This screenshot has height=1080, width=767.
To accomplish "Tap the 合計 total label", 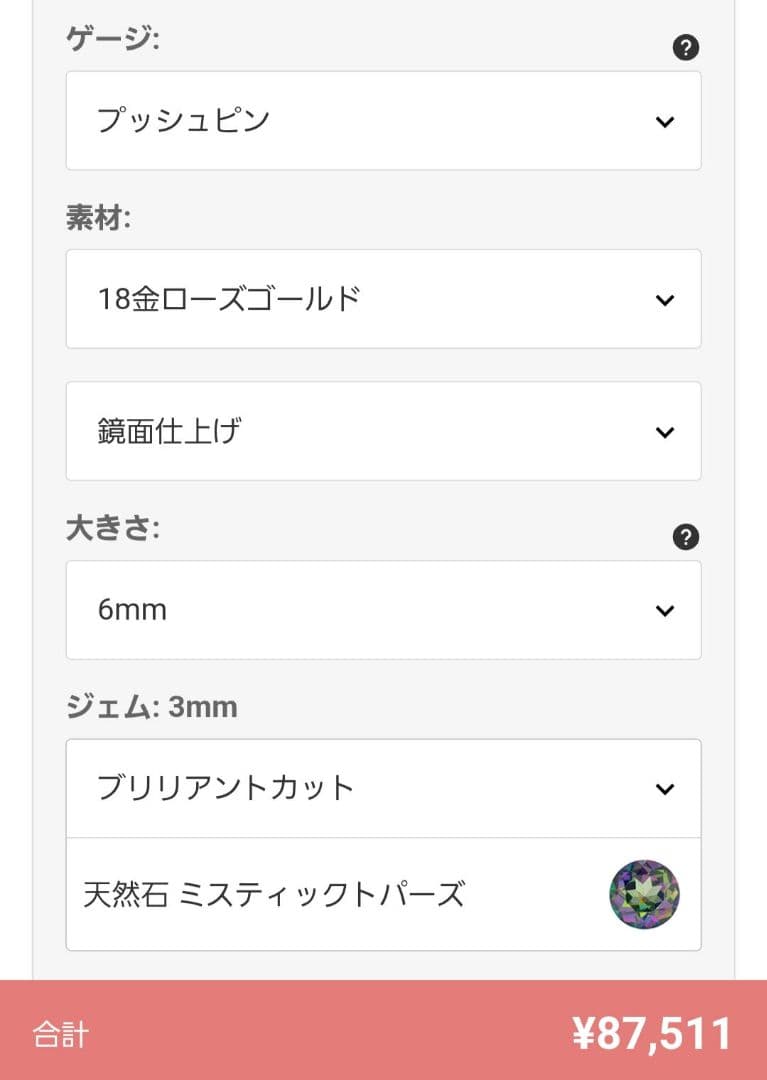I will (60, 1034).
